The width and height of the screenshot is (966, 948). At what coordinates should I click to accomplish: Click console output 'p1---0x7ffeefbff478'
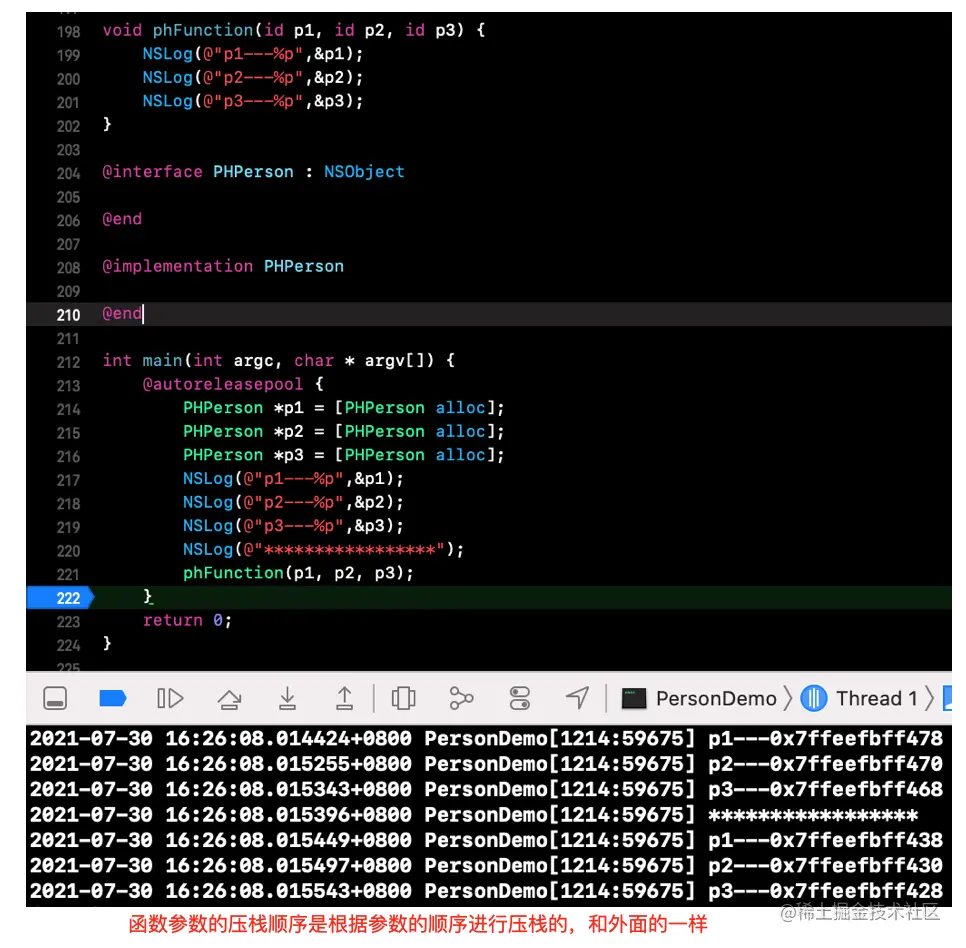click(x=826, y=739)
